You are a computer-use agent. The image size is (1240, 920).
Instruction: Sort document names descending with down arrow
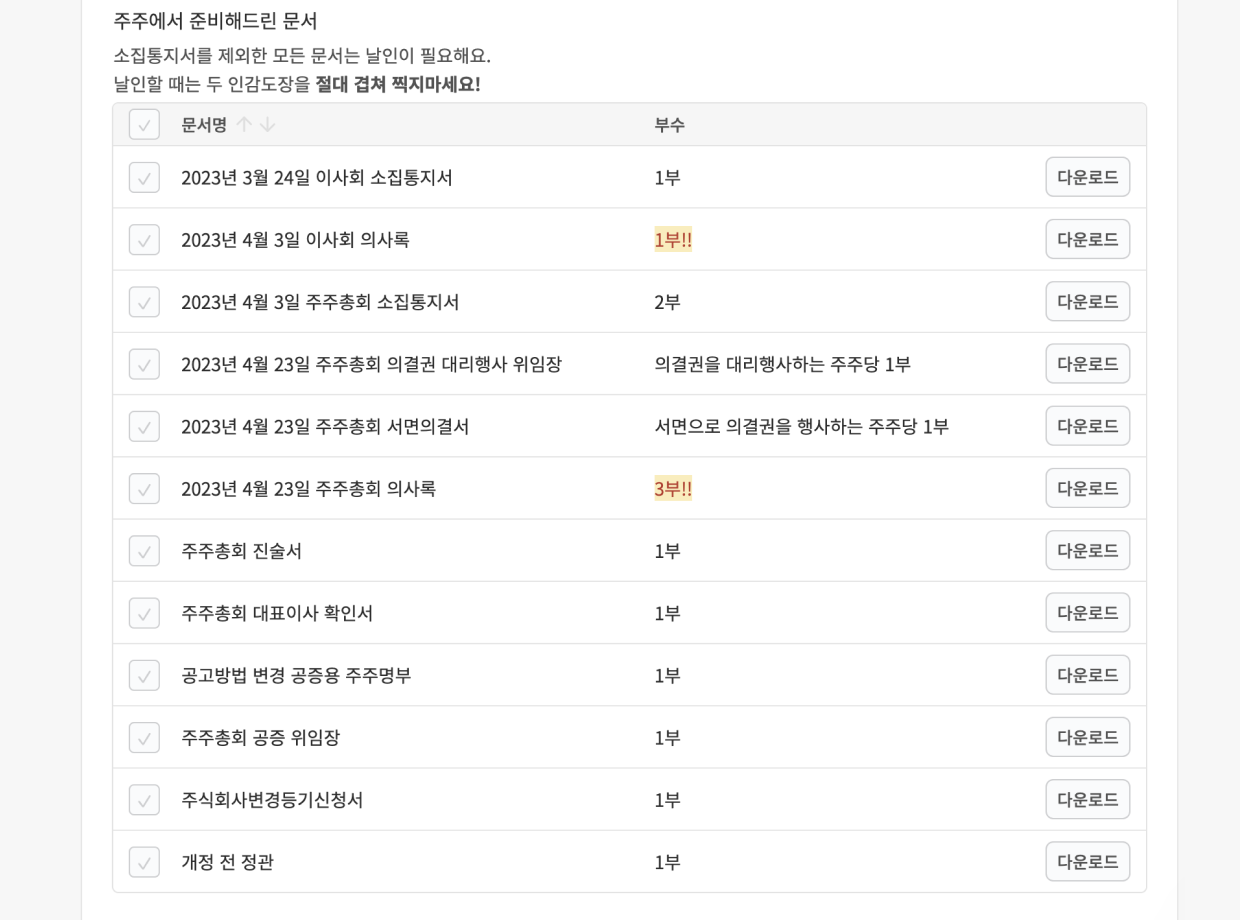coord(267,125)
